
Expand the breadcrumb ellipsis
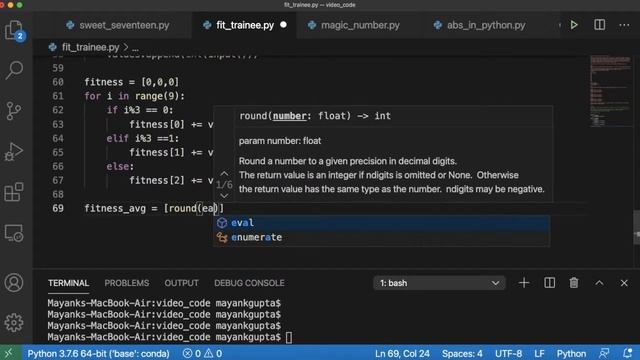tap(136, 48)
